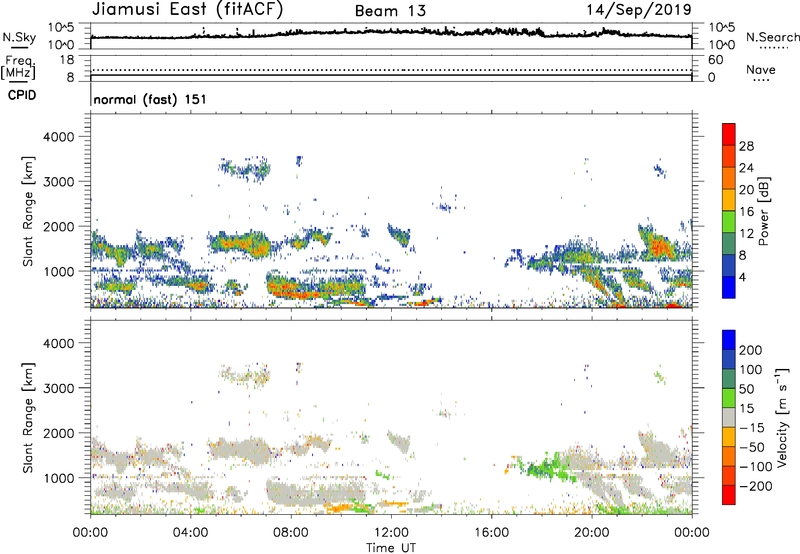Click the sky noise trace in top panel
Screen dimensions: 800x554
391,32
